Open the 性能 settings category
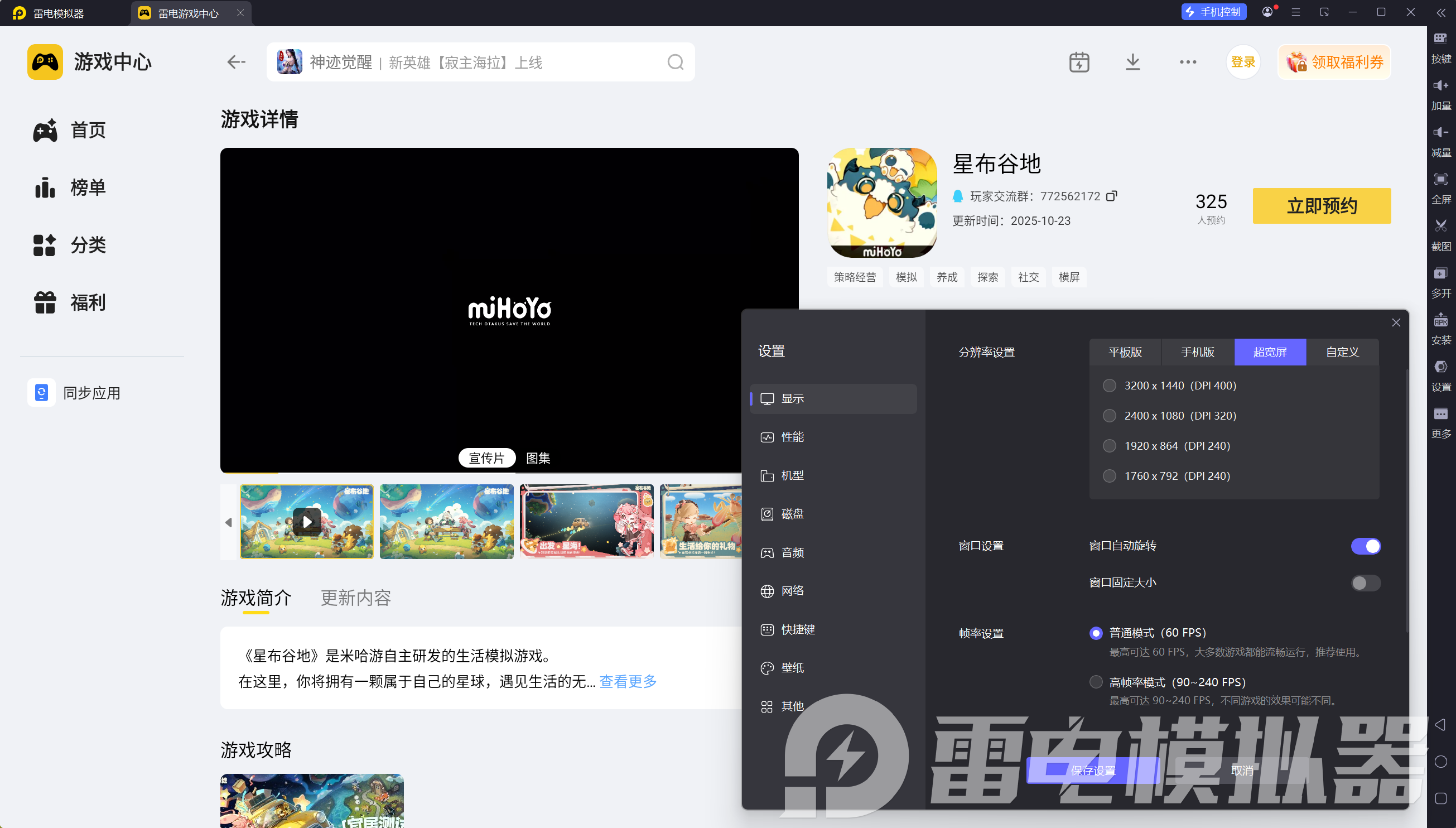The width and height of the screenshot is (1456, 828). (792, 437)
